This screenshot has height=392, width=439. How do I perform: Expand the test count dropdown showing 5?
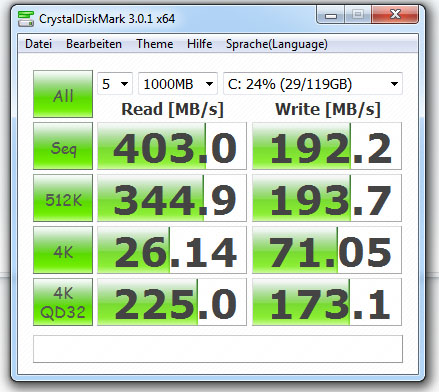click(115, 84)
